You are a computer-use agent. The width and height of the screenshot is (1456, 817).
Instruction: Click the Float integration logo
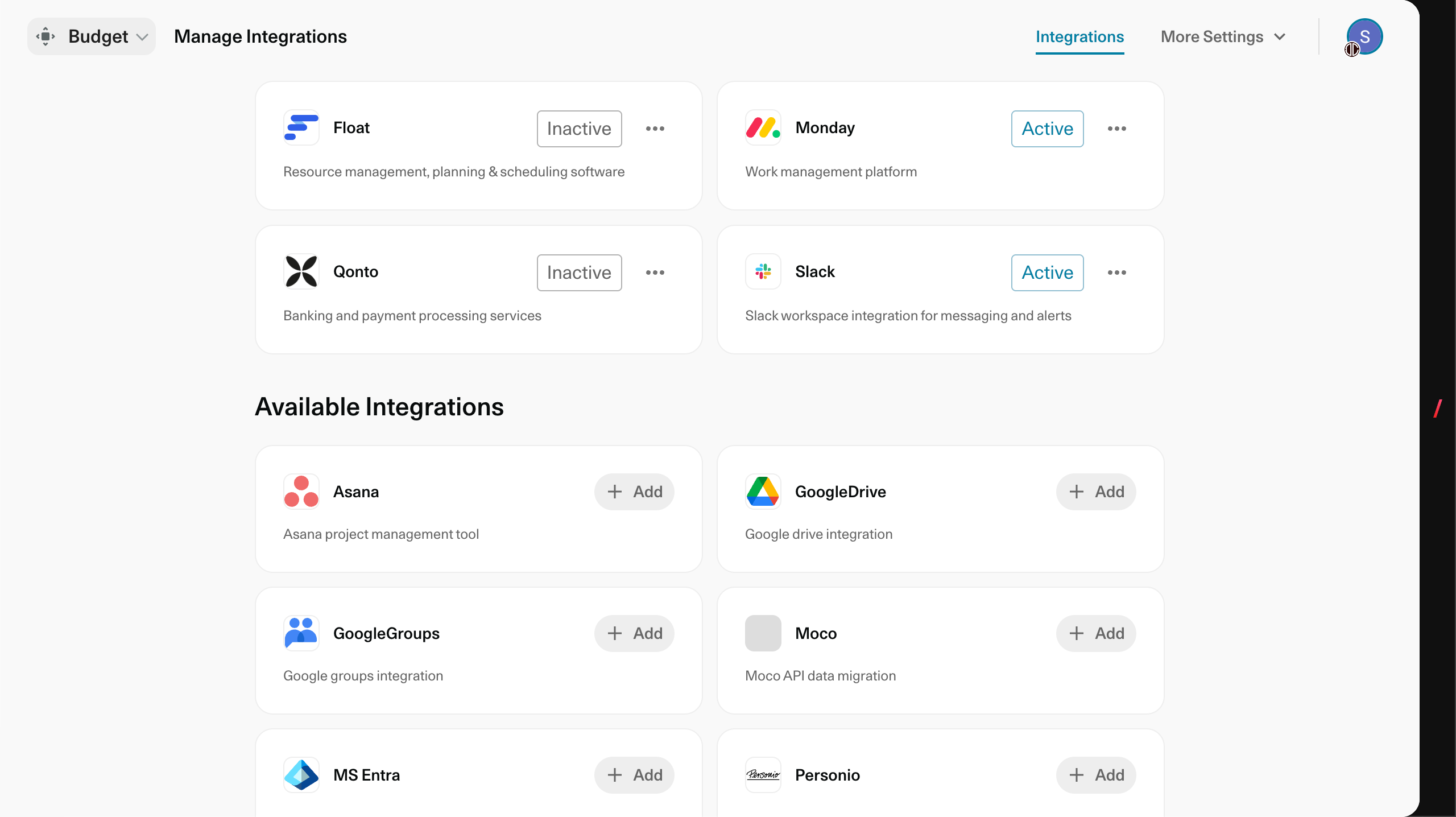[301, 127]
